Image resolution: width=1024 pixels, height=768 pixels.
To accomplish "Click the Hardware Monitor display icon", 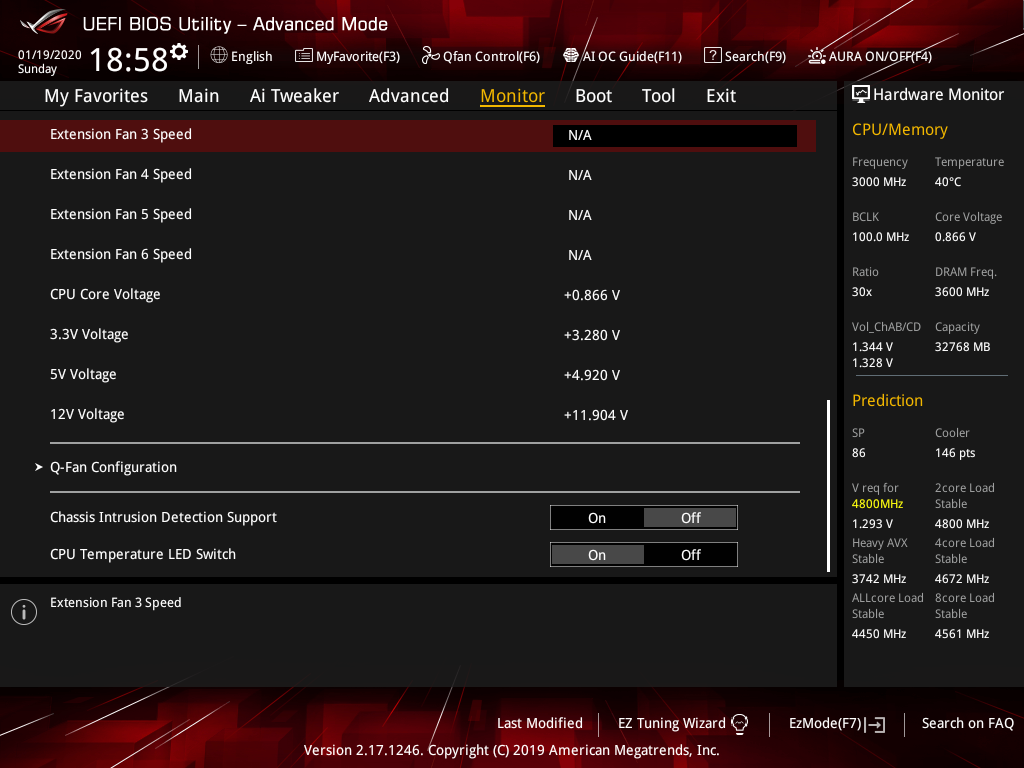I will coord(861,95).
